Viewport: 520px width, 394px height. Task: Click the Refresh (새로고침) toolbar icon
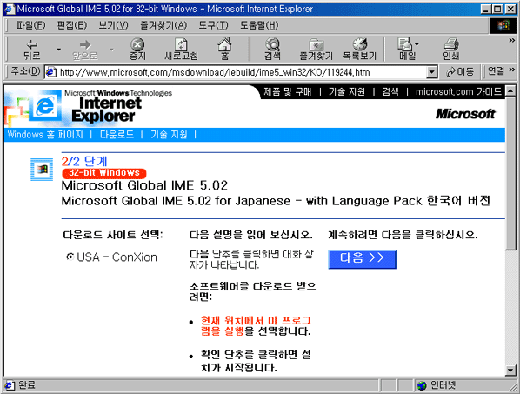point(181,49)
